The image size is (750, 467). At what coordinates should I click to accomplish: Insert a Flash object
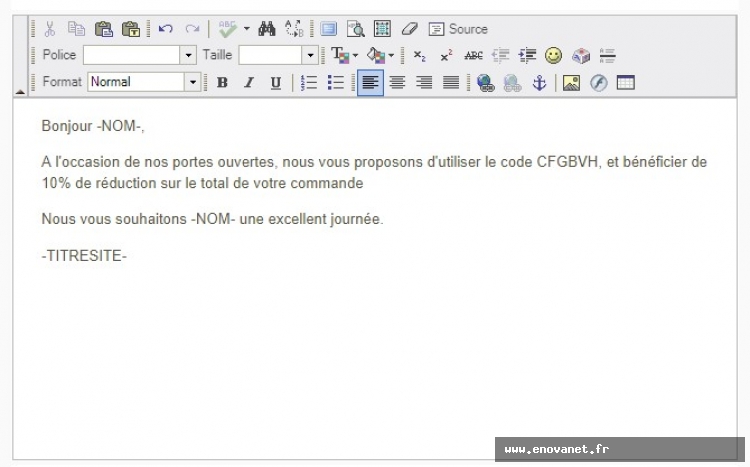pyautogui.click(x=598, y=83)
